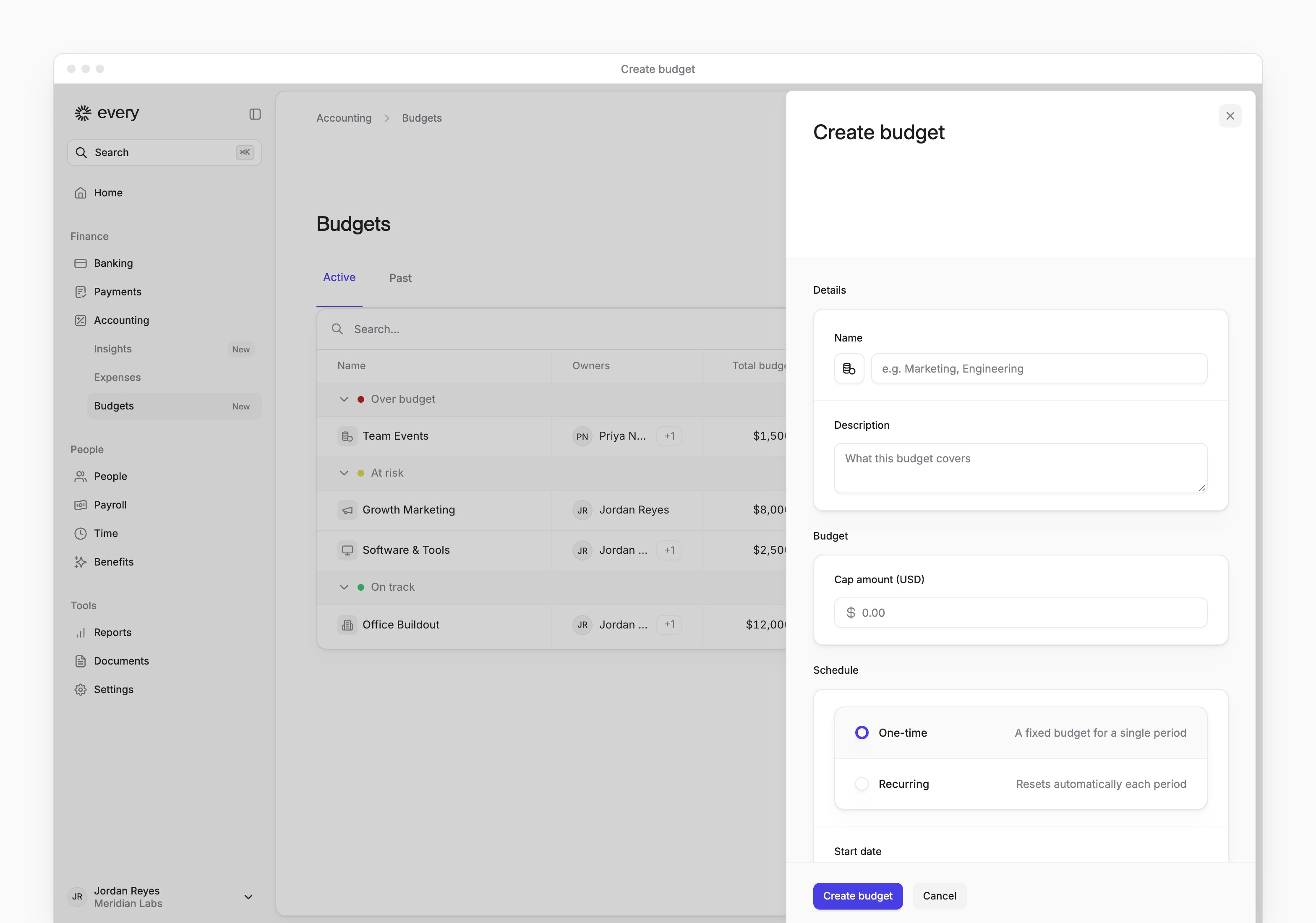Open Settings in sidebar
This screenshot has width=1316, height=923.
[164, 689]
